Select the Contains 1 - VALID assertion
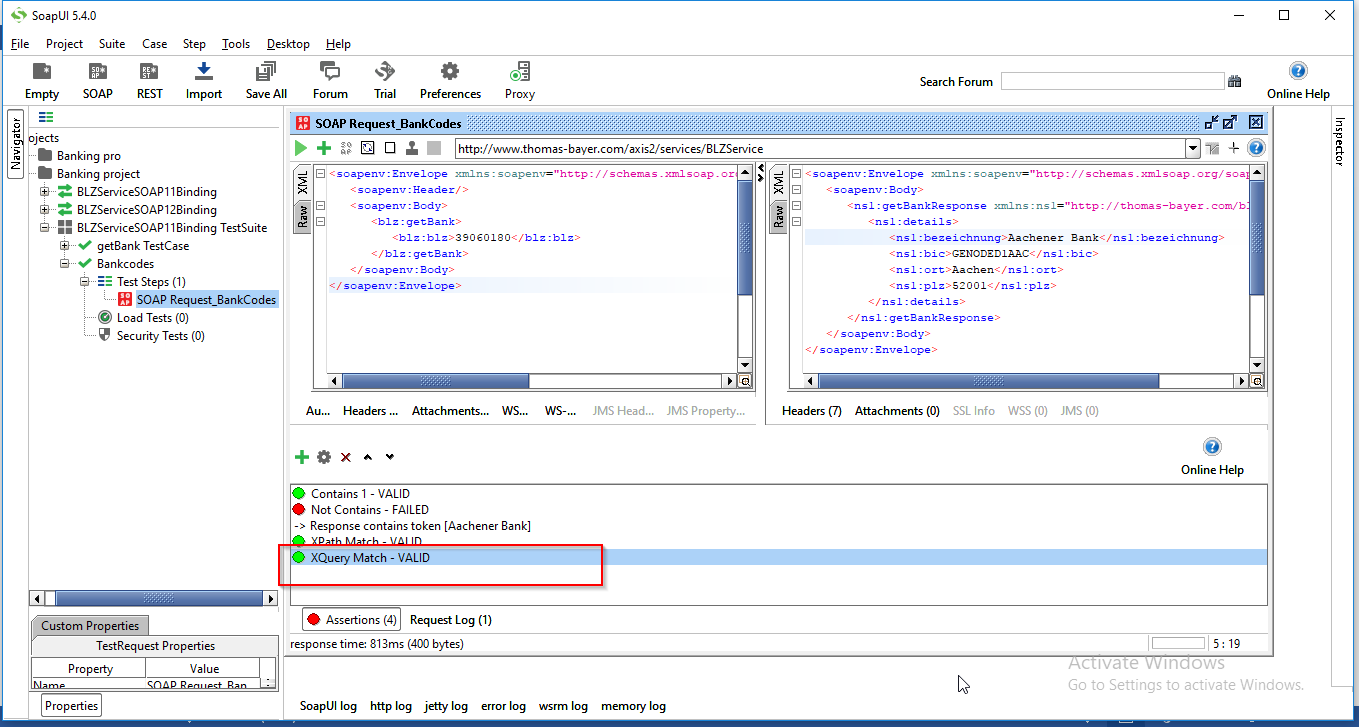This screenshot has height=727, width=1359. click(x=360, y=494)
